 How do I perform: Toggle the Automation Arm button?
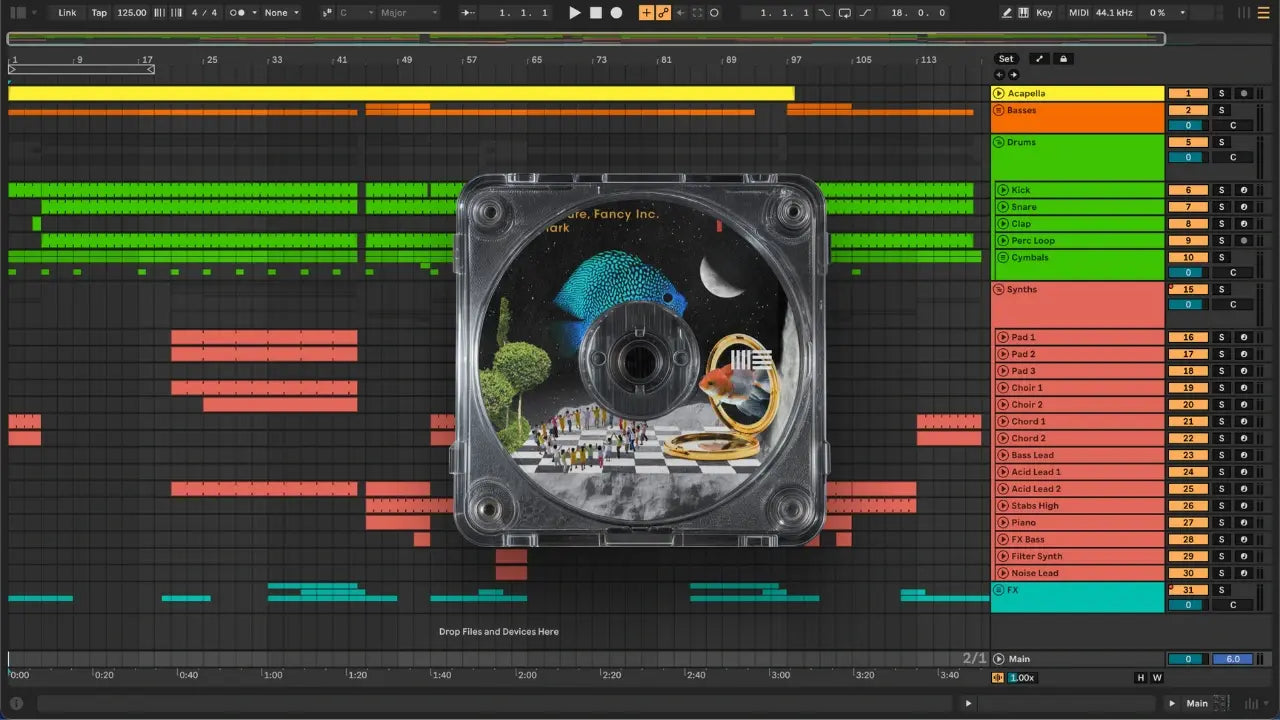pyautogui.click(x=663, y=13)
